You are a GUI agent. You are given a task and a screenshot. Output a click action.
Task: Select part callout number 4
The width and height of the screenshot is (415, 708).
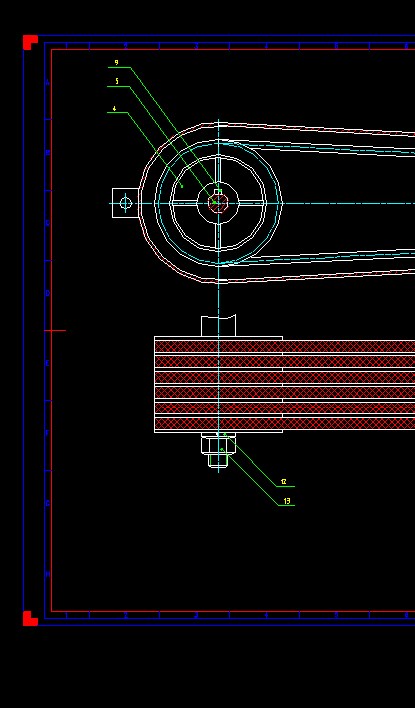[x=115, y=109]
